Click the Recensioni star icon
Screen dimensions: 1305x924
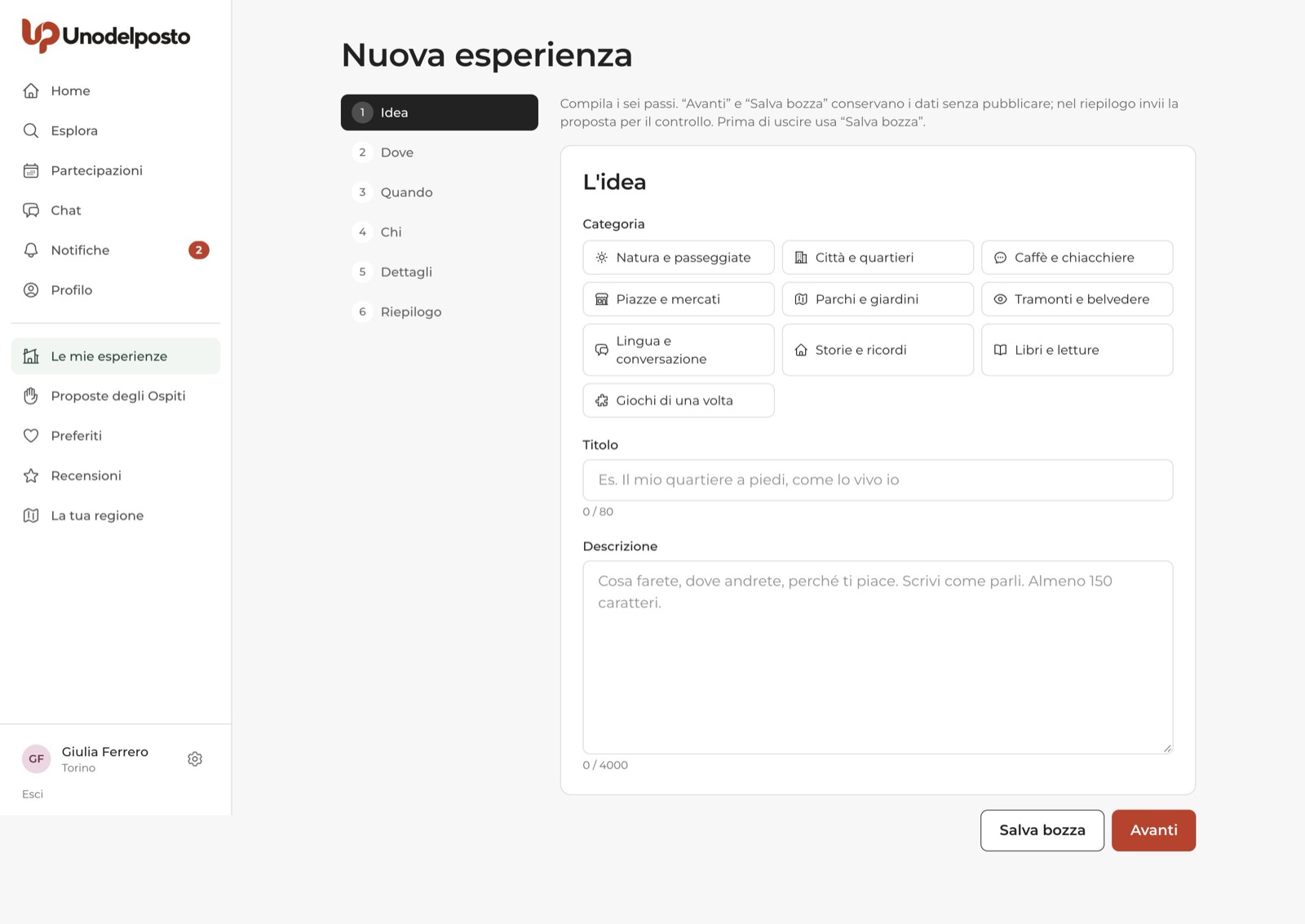pos(31,476)
